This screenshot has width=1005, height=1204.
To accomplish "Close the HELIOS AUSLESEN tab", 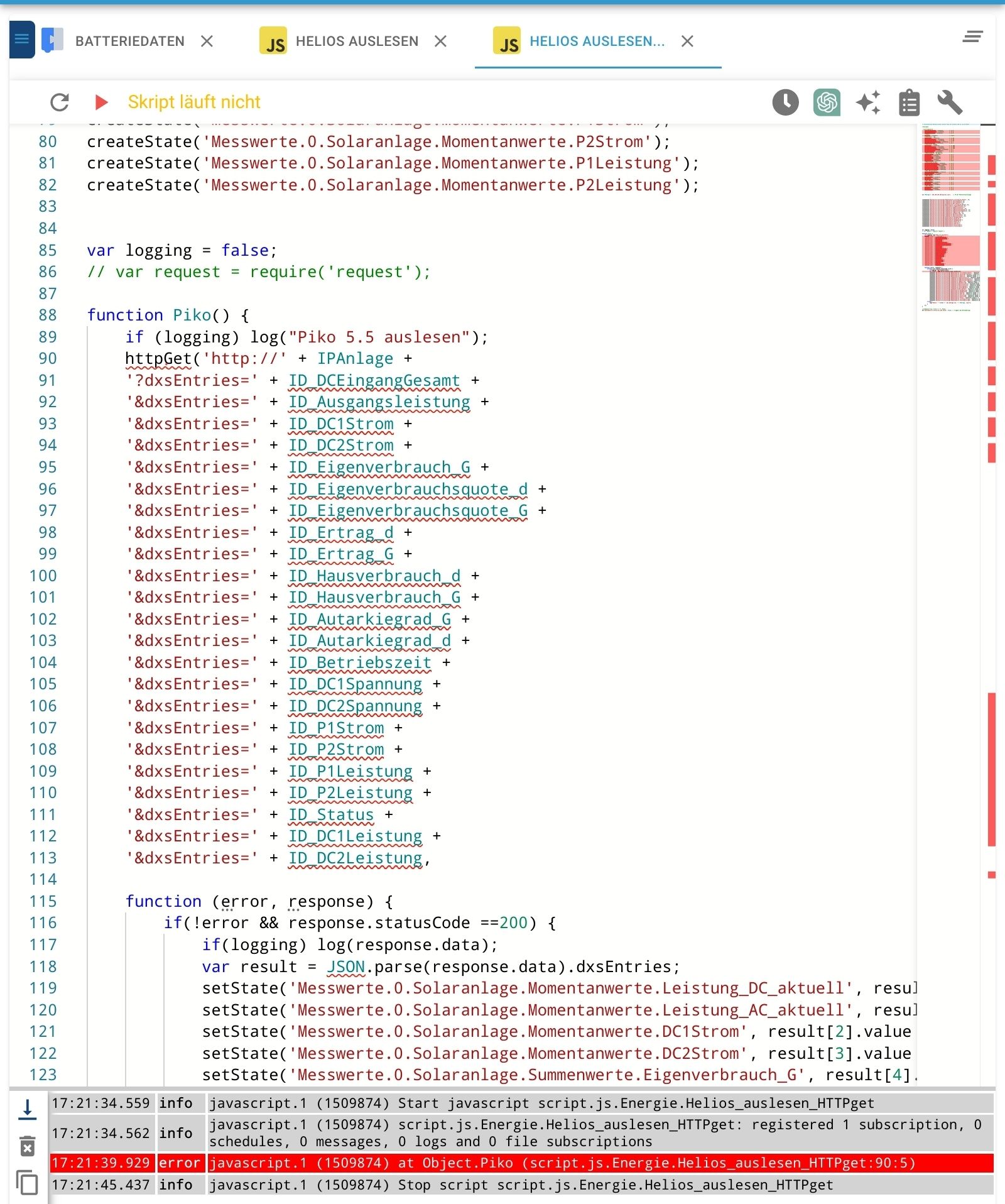I will click(x=441, y=41).
